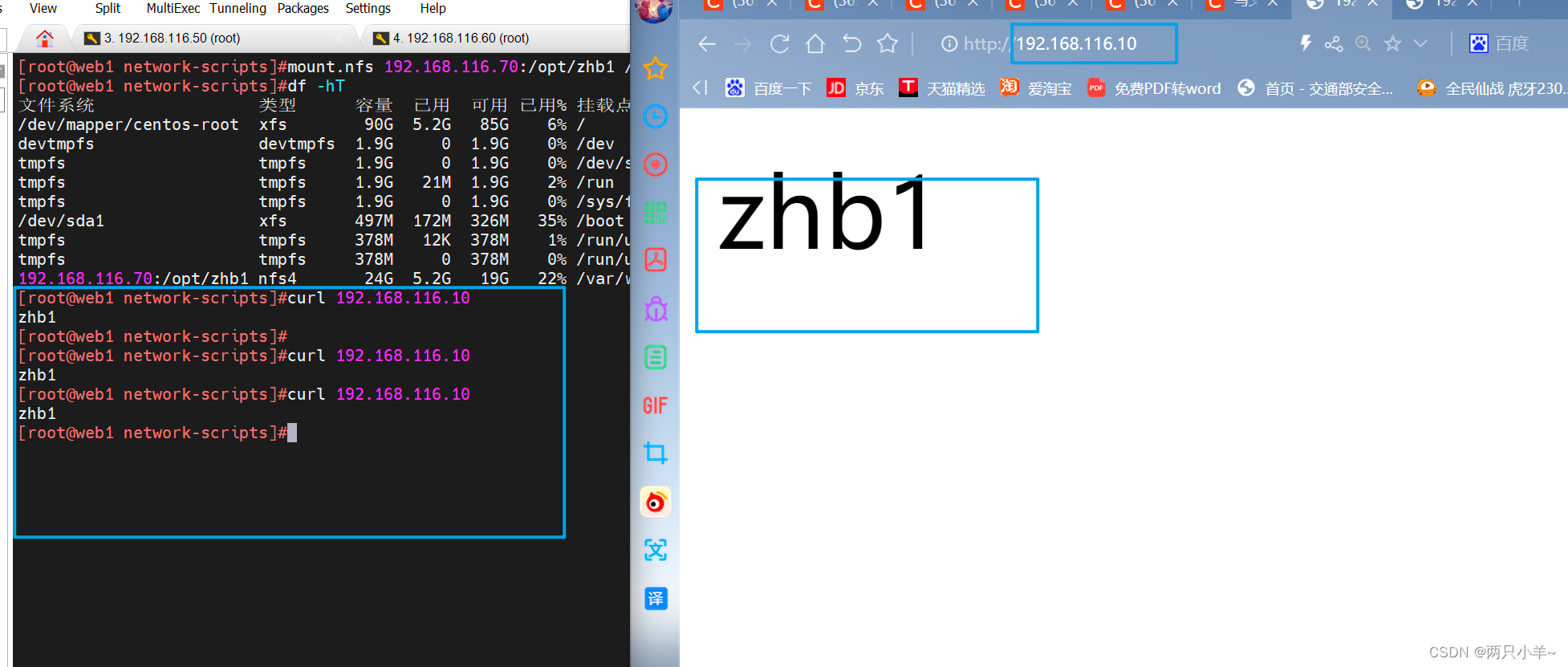1568x667 pixels.
Task: Click the red record icon in sidebar
Action: (x=656, y=165)
